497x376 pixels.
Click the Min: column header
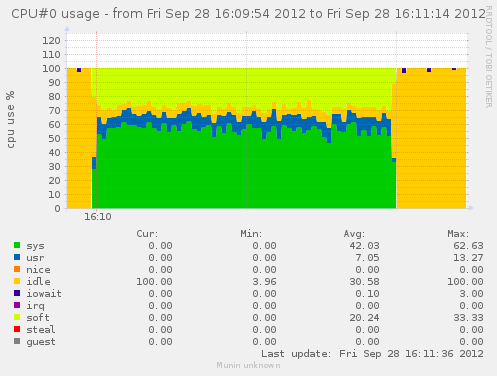tap(251, 234)
